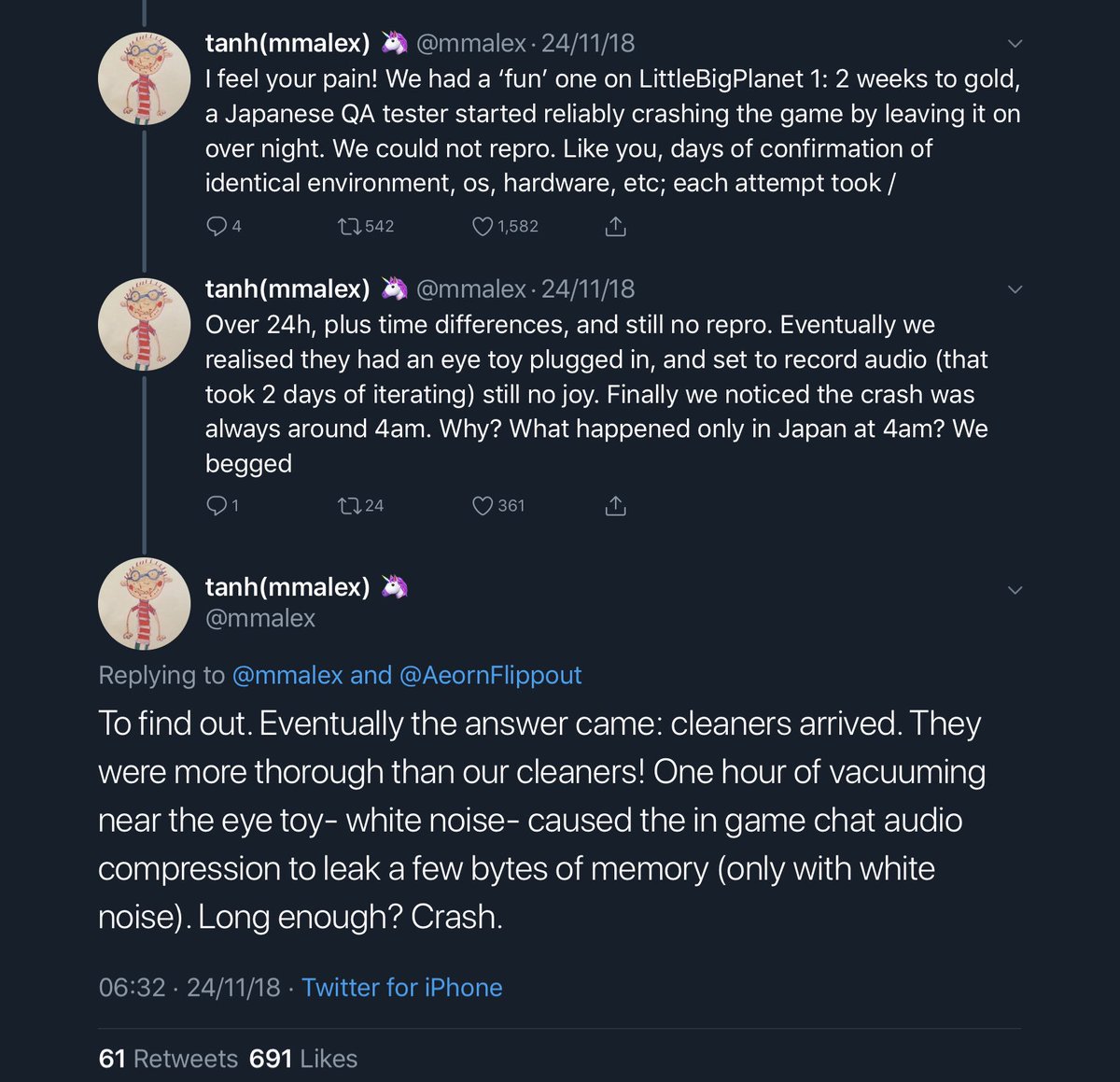Open the main tweet's profile avatar
Screen dimensions: 1120x1082
pos(144,603)
